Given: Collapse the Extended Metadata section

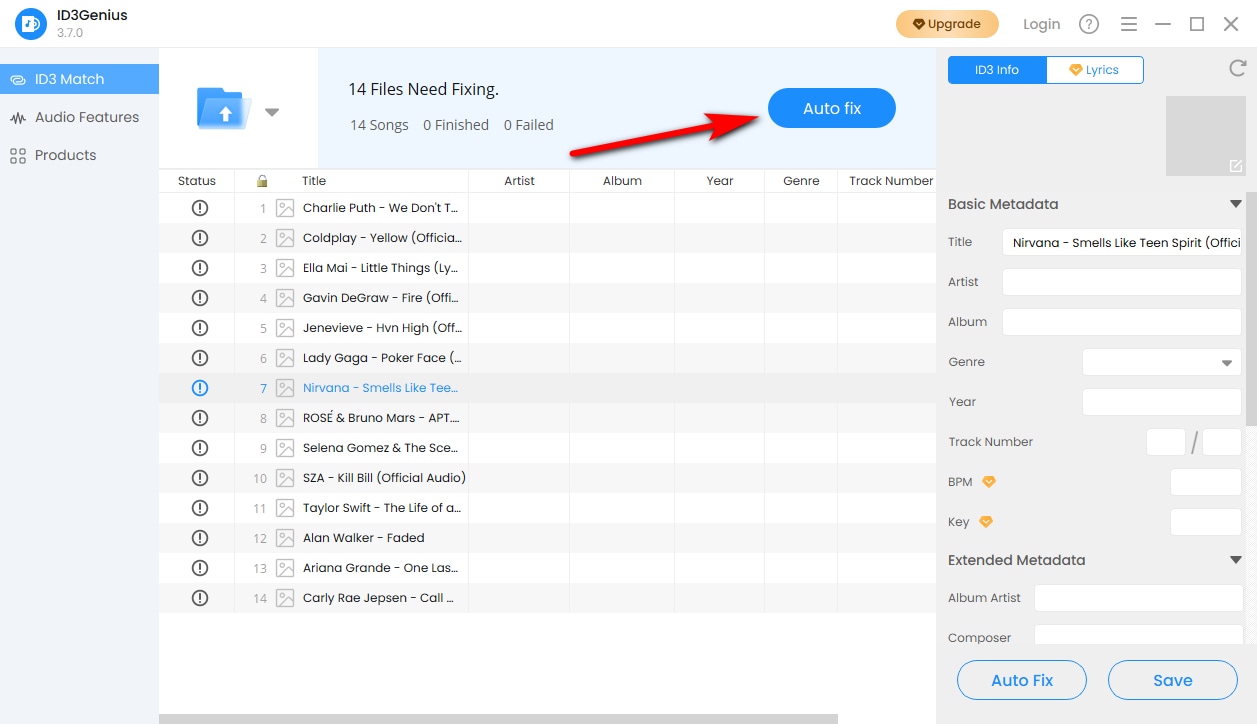Looking at the screenshot, I should 1236,560.
